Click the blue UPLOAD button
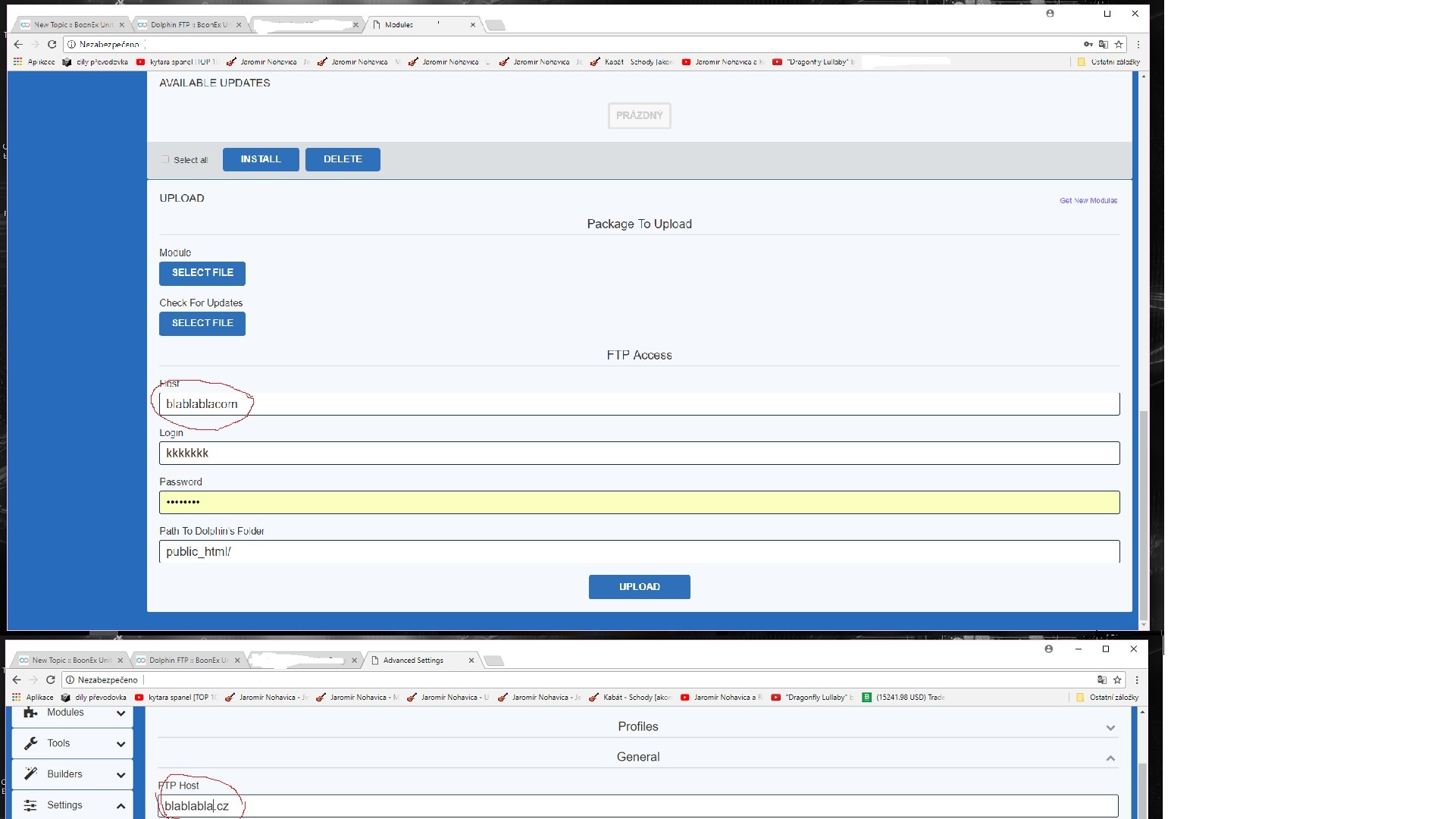Viewport: 1456px width, 819px height. 639,587
